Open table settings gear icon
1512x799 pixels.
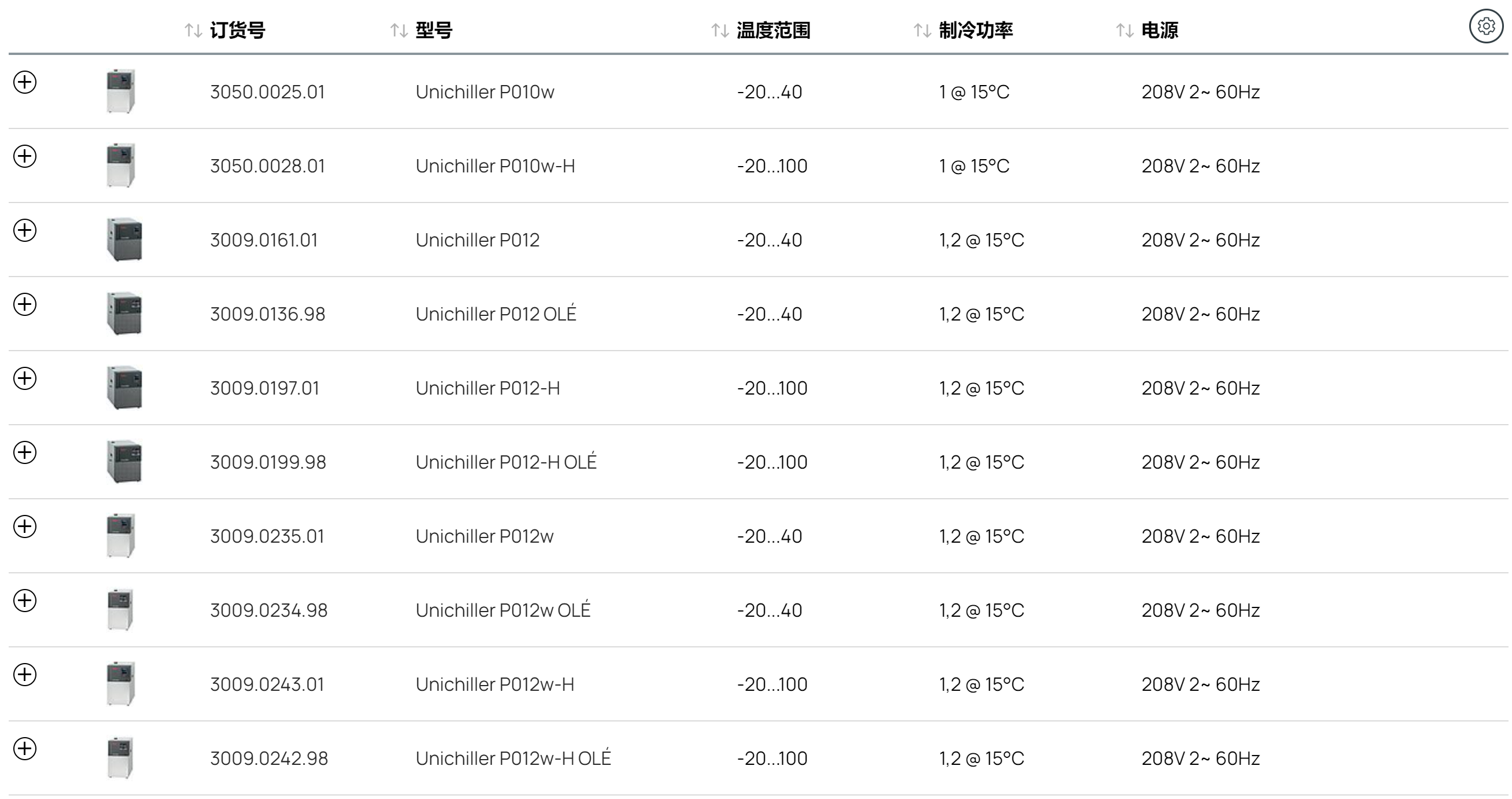point(1485,27)
